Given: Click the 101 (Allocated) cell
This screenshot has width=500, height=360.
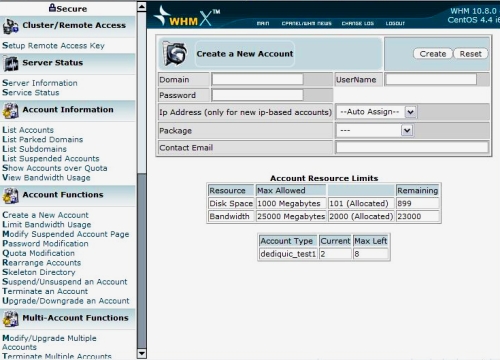Looking at the screenshot, I should click(361, 203).
